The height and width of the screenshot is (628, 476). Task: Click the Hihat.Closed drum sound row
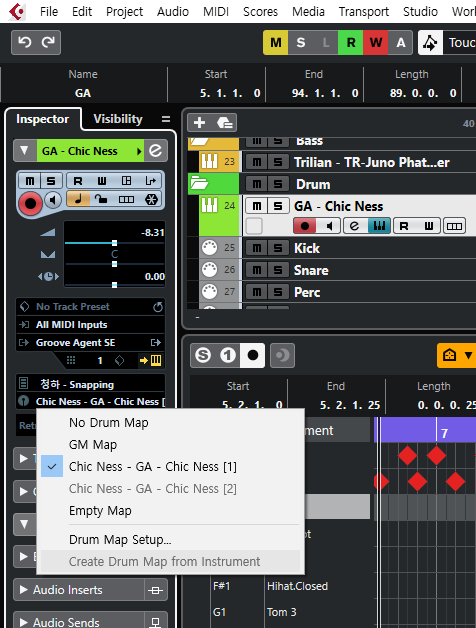[x=297, y=586]
